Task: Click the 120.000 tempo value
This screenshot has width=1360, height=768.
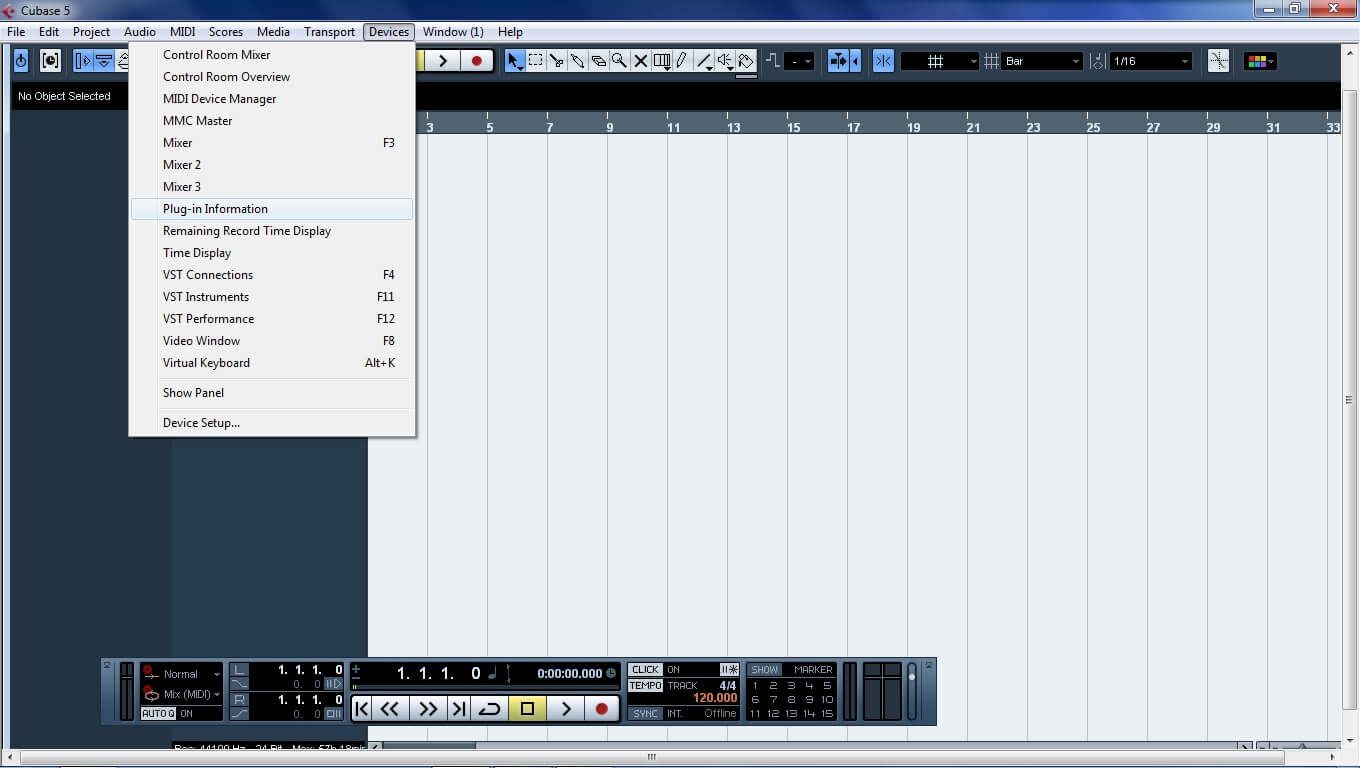Action: click(715, 698)
